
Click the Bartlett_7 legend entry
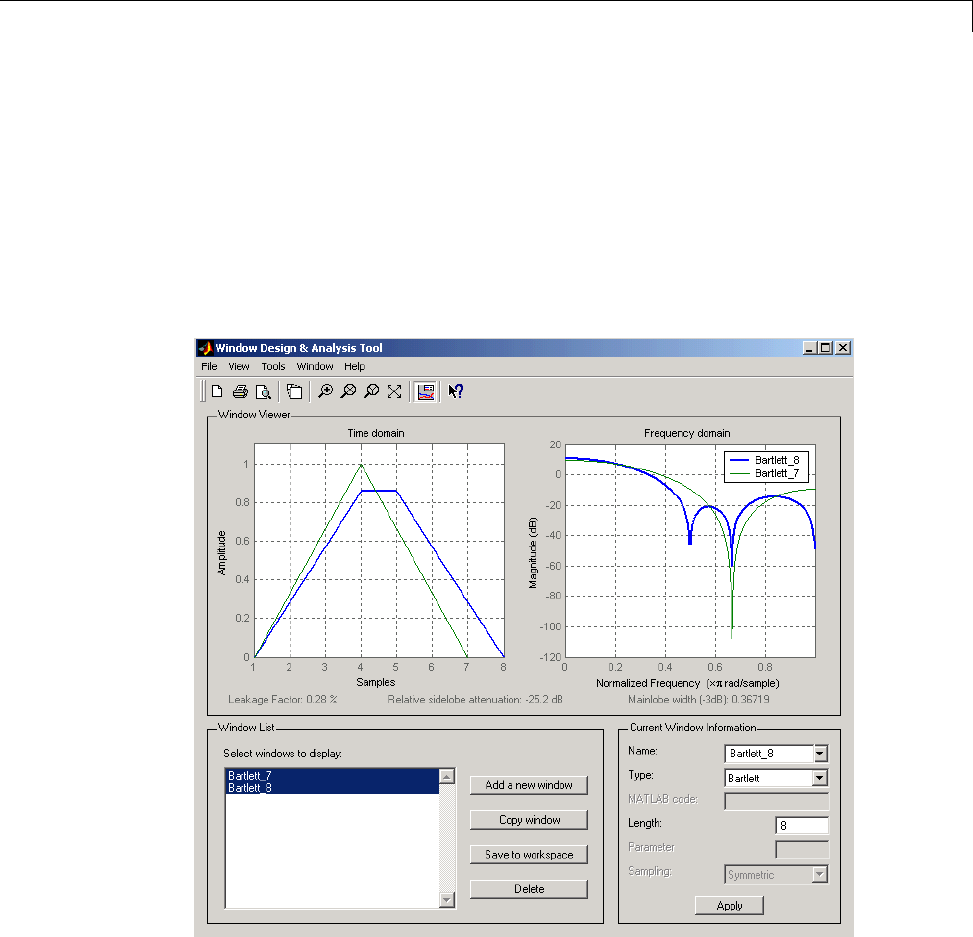[x=765, y=473]
